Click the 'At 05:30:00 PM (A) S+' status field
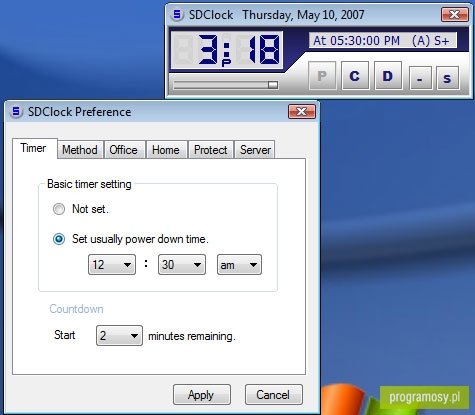 click(383, 41)
